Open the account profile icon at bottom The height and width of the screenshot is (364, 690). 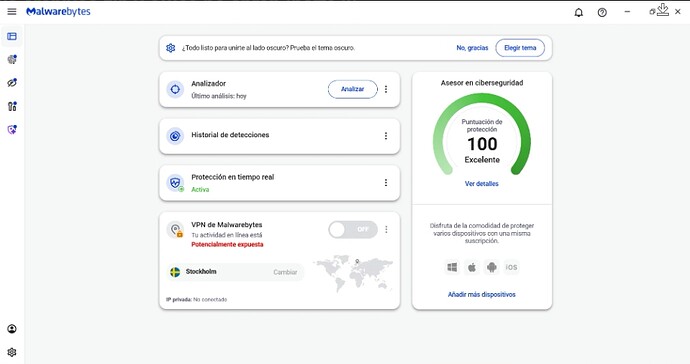tap(12, 329)
